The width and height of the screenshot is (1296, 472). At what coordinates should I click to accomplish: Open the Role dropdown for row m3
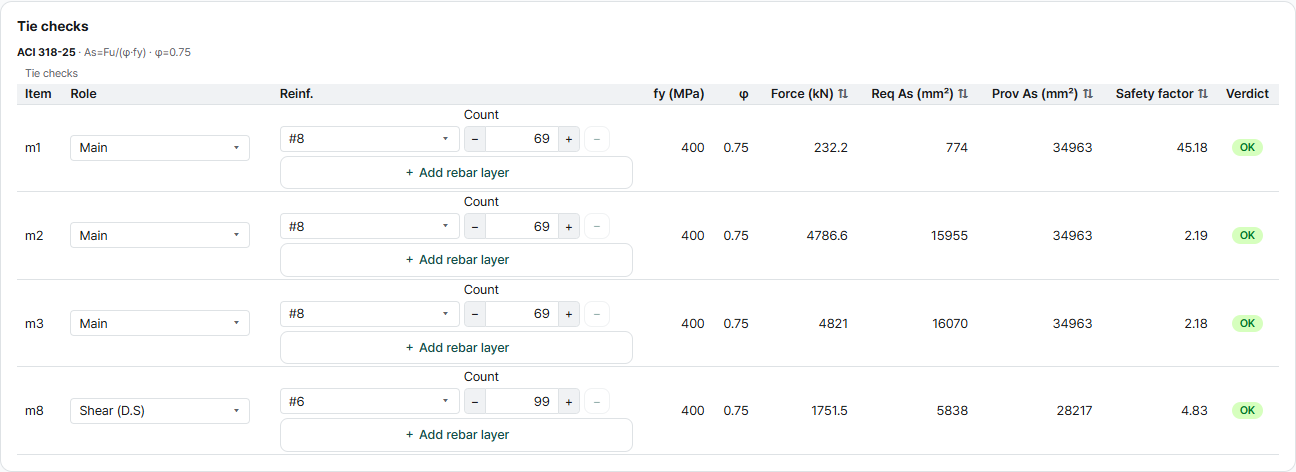coord(160,324)
